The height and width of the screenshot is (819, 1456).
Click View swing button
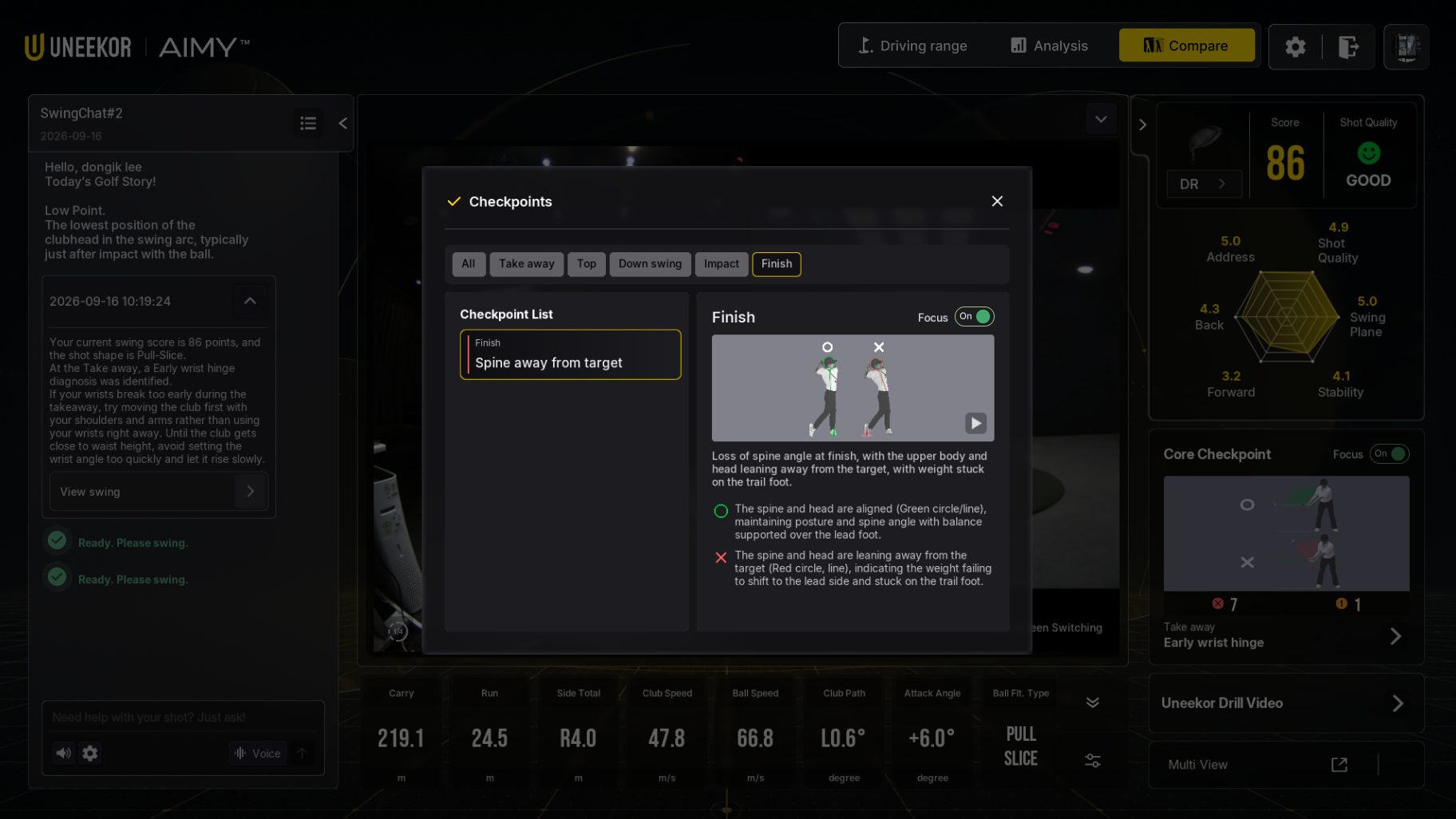coord(158,492)
